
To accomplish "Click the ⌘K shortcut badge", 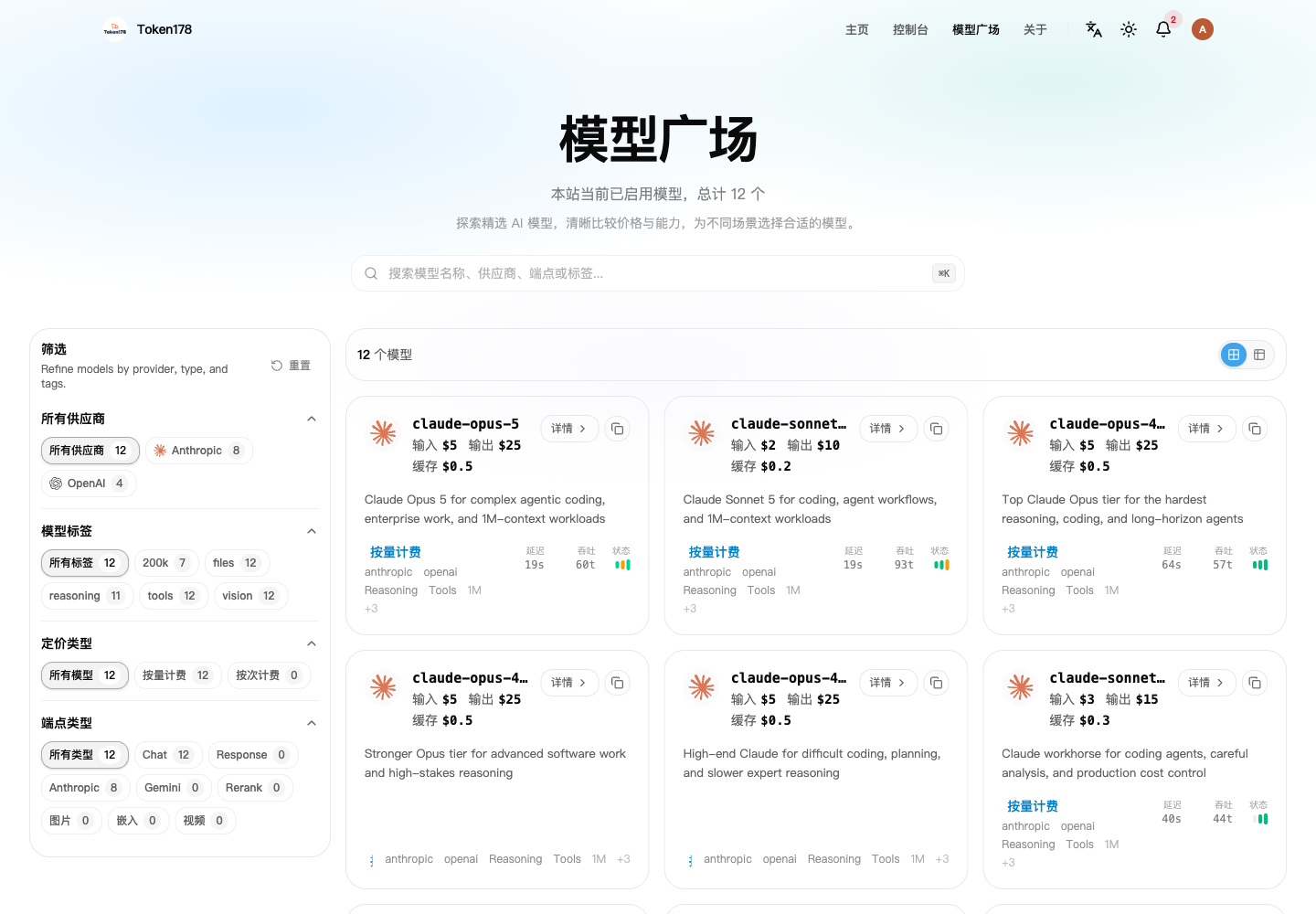I will tap(944, 273).
